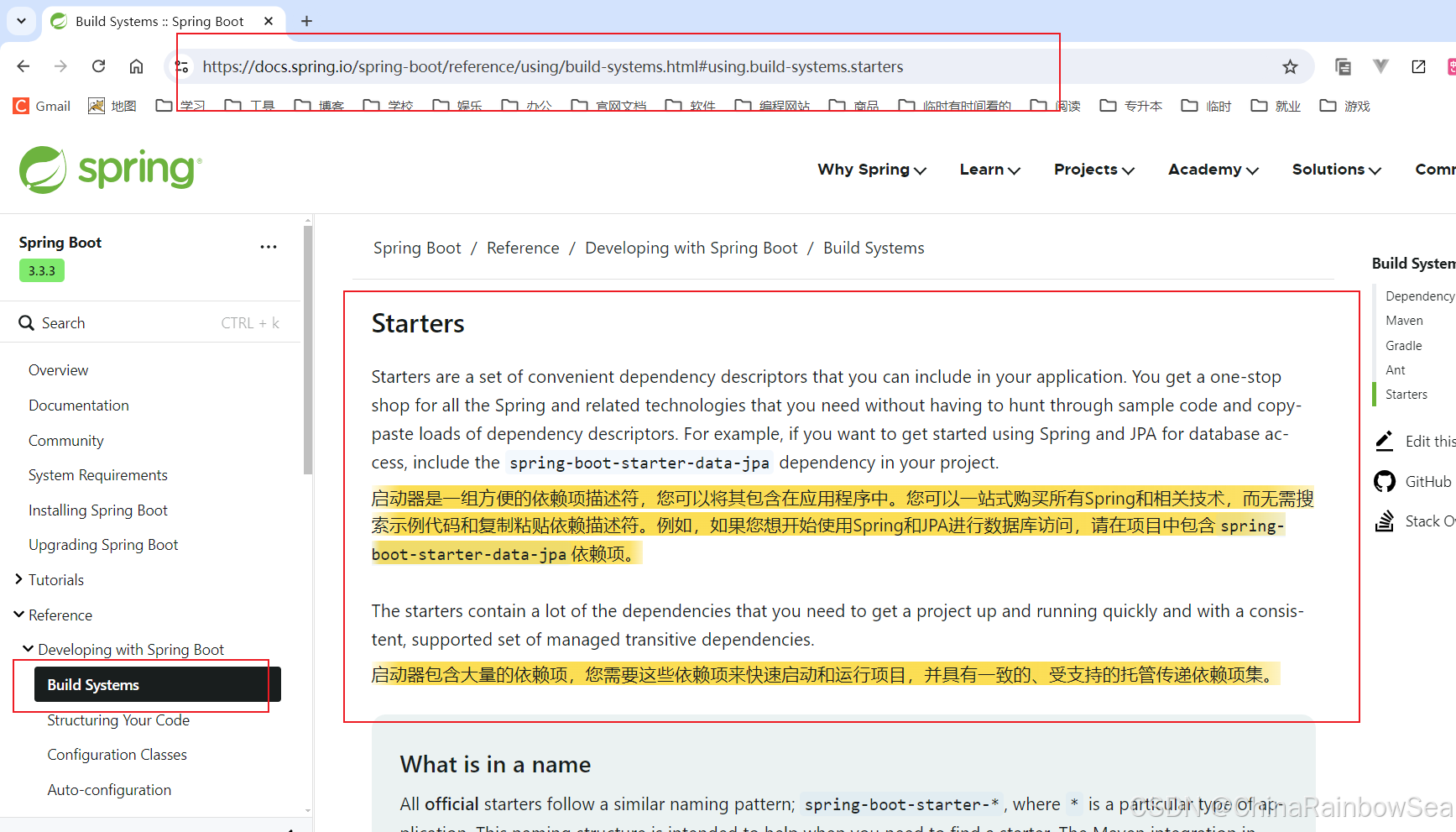The width and height of the screenshot is (1456, 832).
Task: Expand the Learn menu
Action: tap(990, 170)
